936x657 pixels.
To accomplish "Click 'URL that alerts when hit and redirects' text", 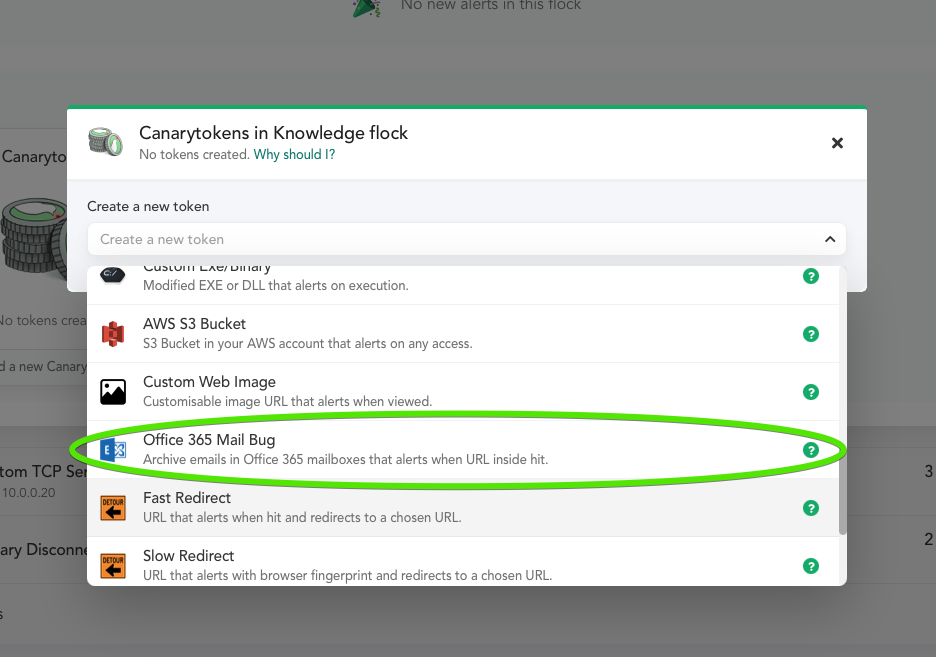I will click(302, 517).
